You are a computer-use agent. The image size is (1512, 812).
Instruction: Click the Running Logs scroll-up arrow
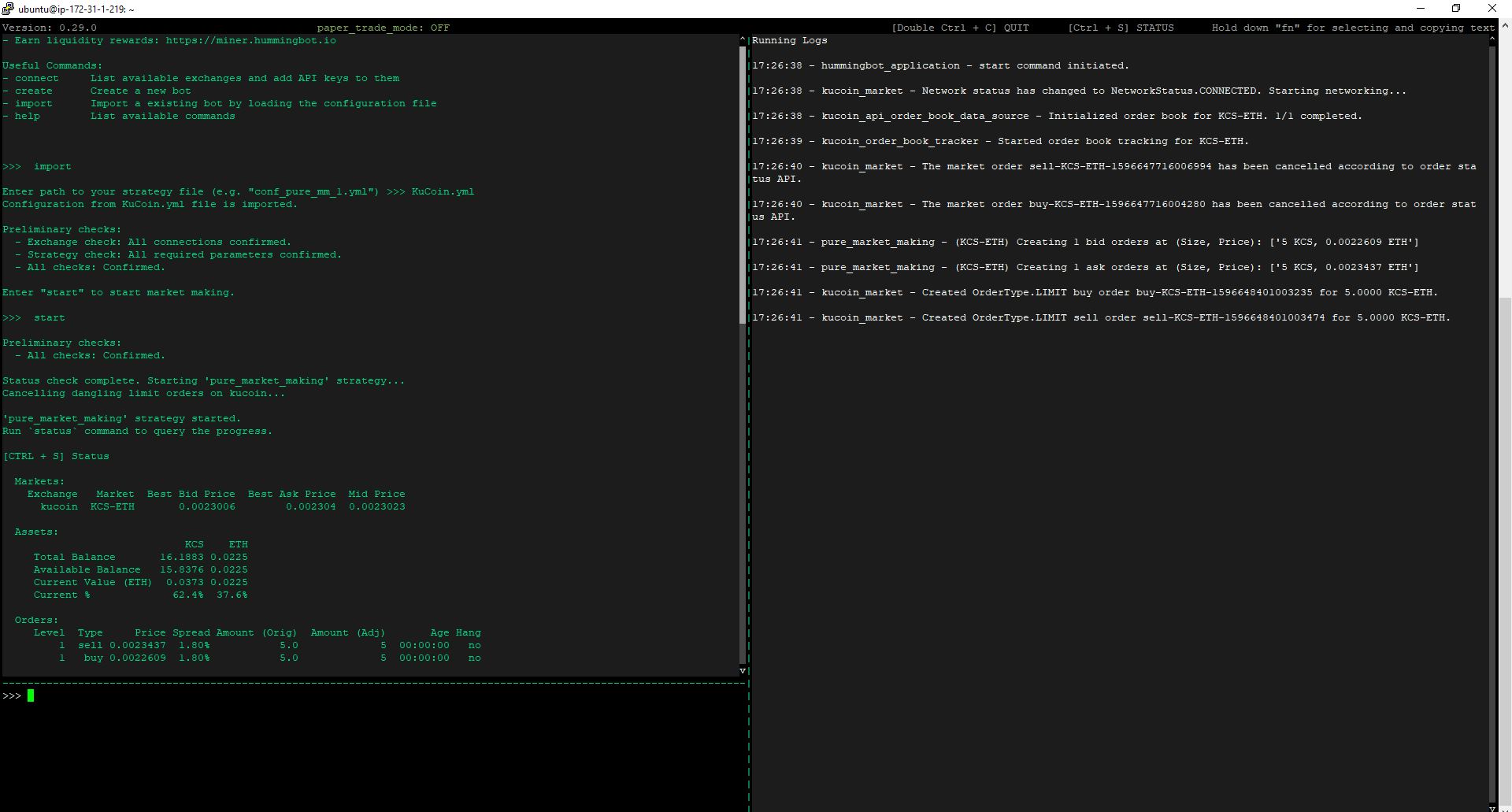pyautogui.click(x=1492, y=39)
